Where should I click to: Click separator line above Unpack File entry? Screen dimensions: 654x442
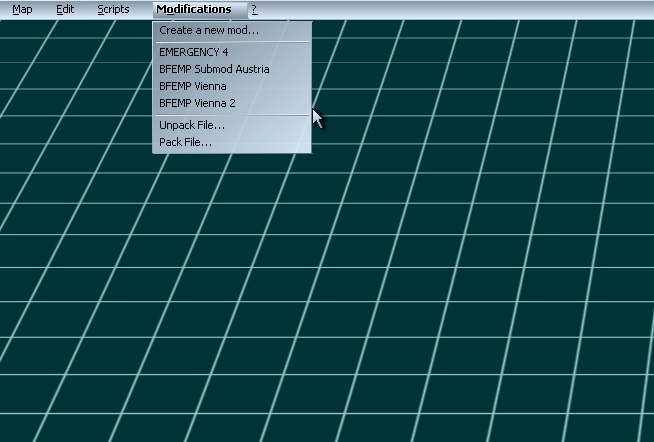[x=232, y=115]
